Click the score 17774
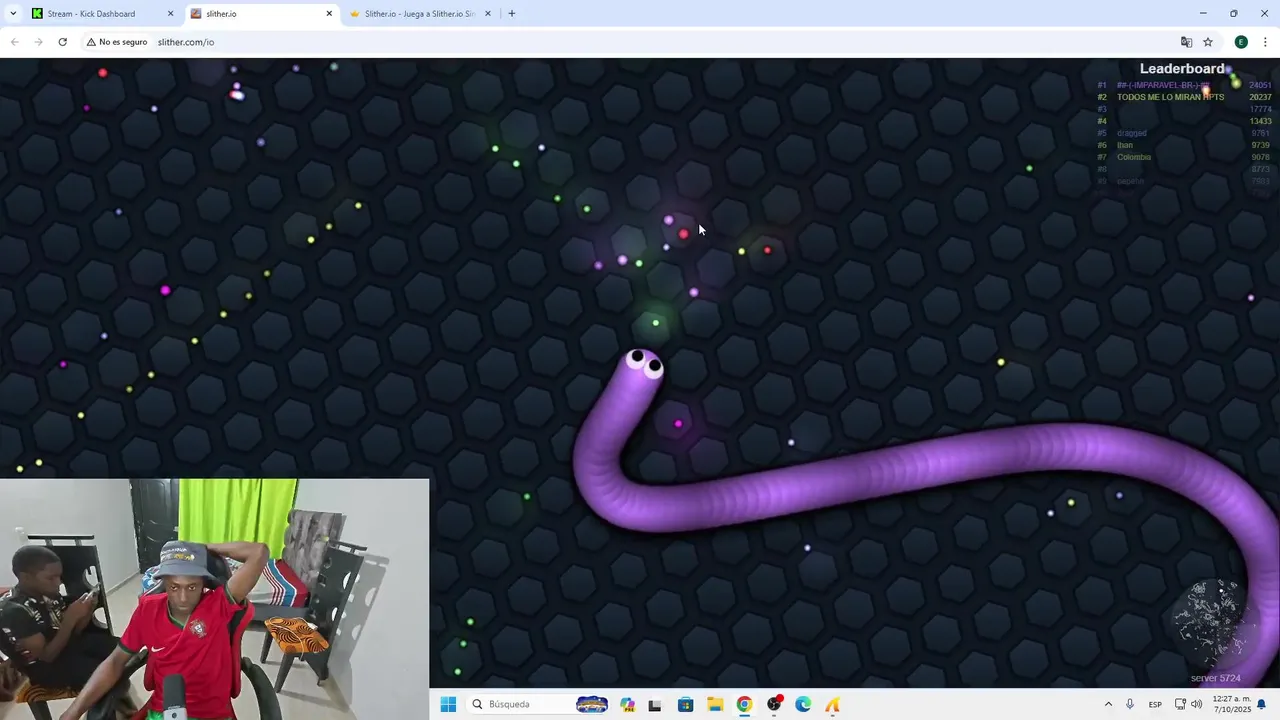The image size is (1280, 720). tap(1260, 109)
